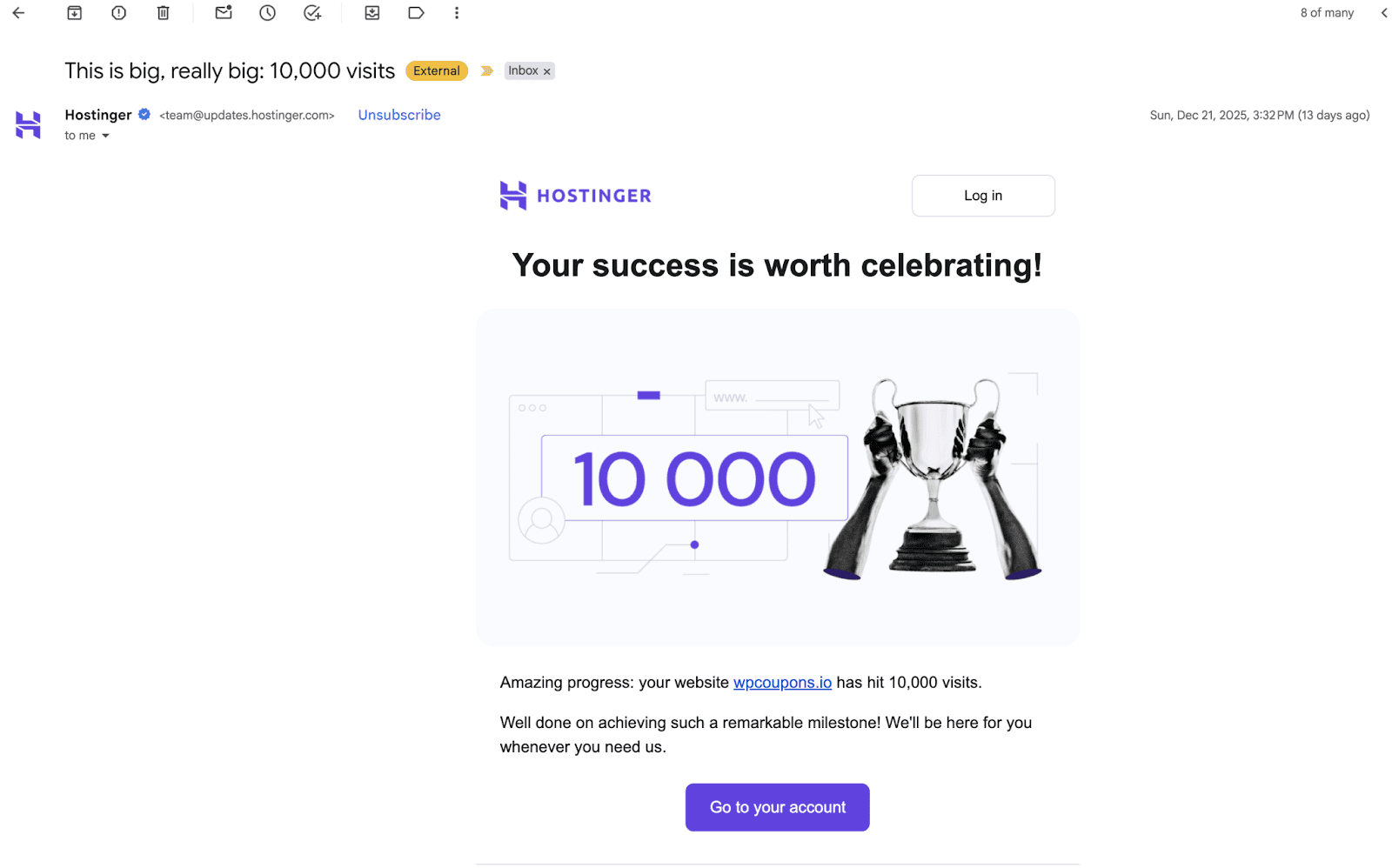The image size is (1392, 868).
Task: Unsubscribe from Hostinger updates
Action: 398,114
